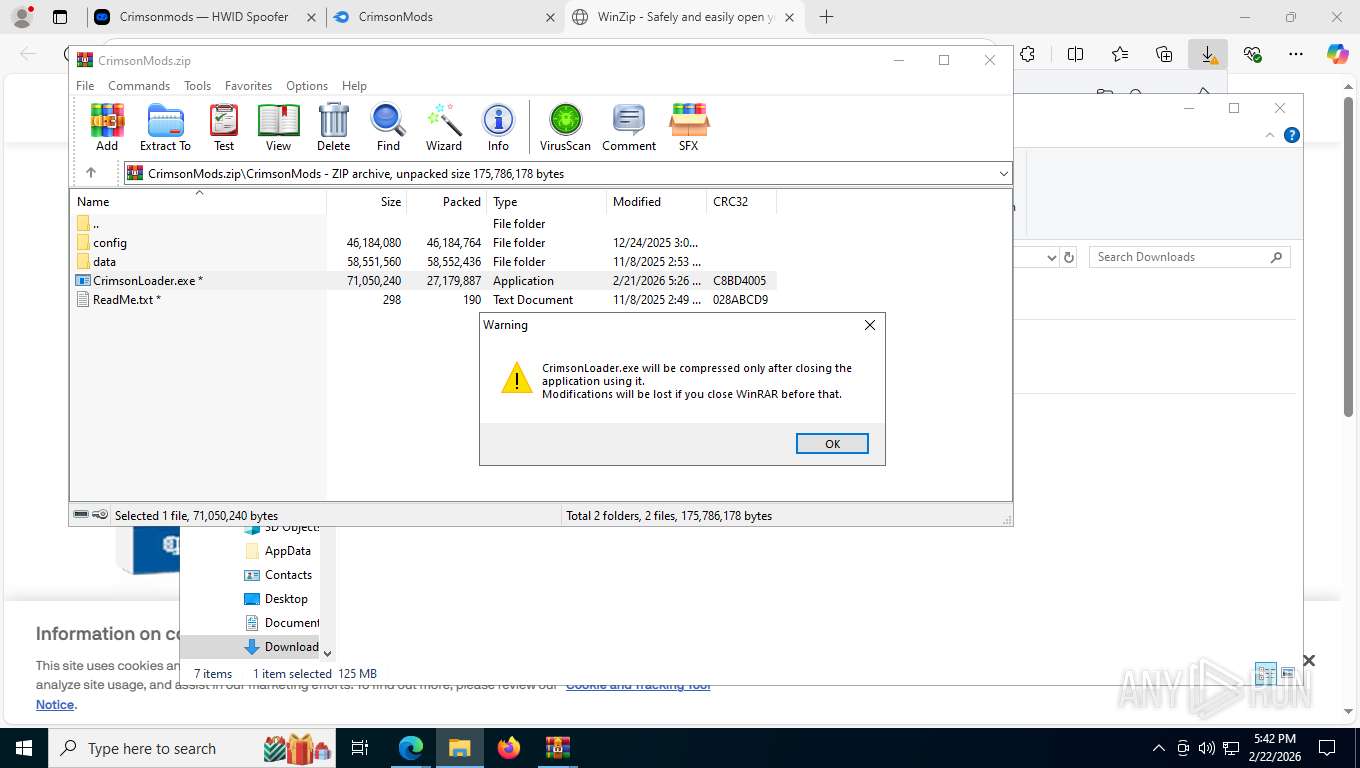Switch to the CrimsonMods browser tab
This screenshot has width=1360, height=768.
pyautogui.click(x=444, y=17)
